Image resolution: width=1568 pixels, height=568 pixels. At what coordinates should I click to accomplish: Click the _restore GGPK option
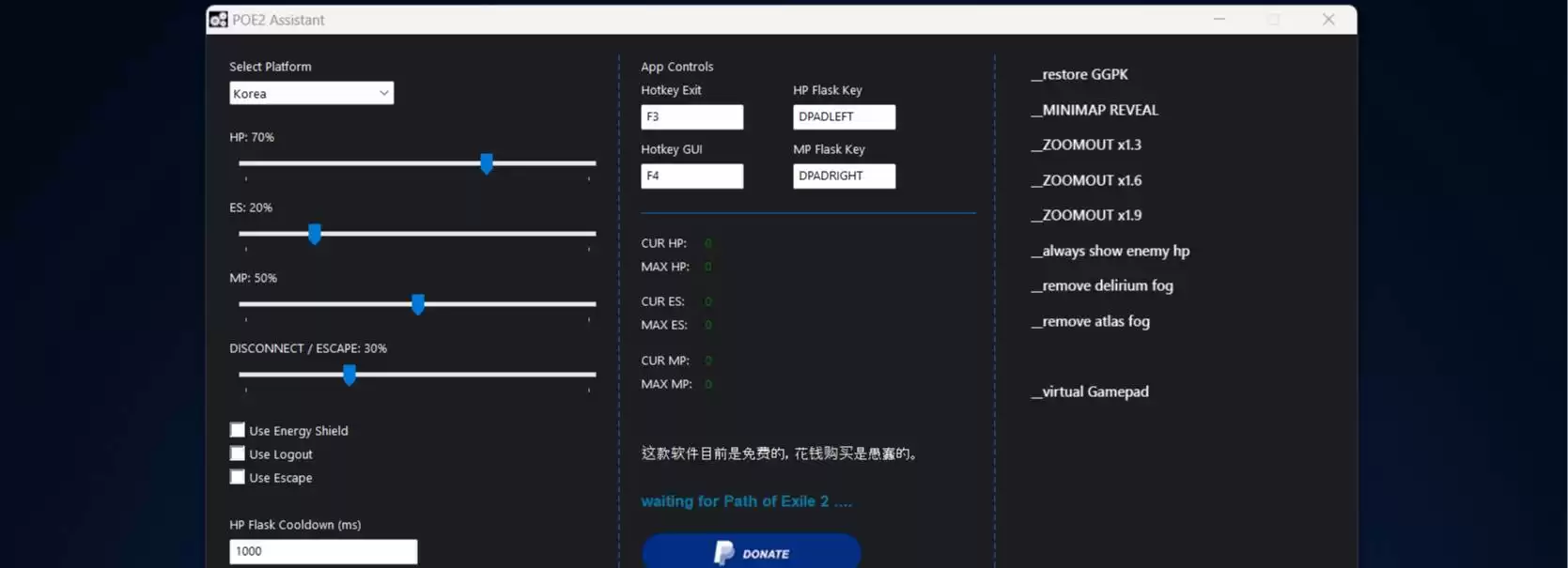[x=1079, y=74]
